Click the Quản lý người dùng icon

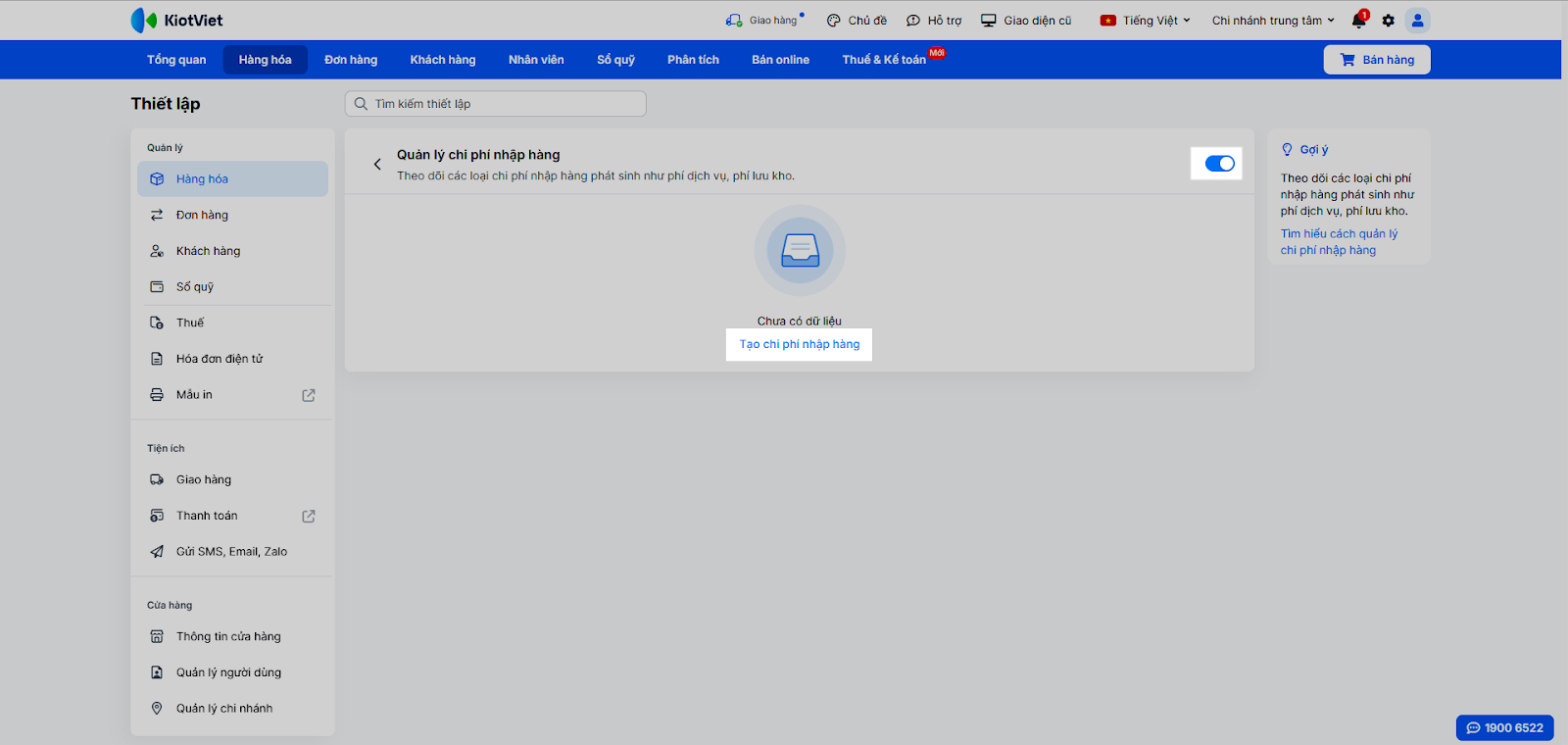pos(157,672)
